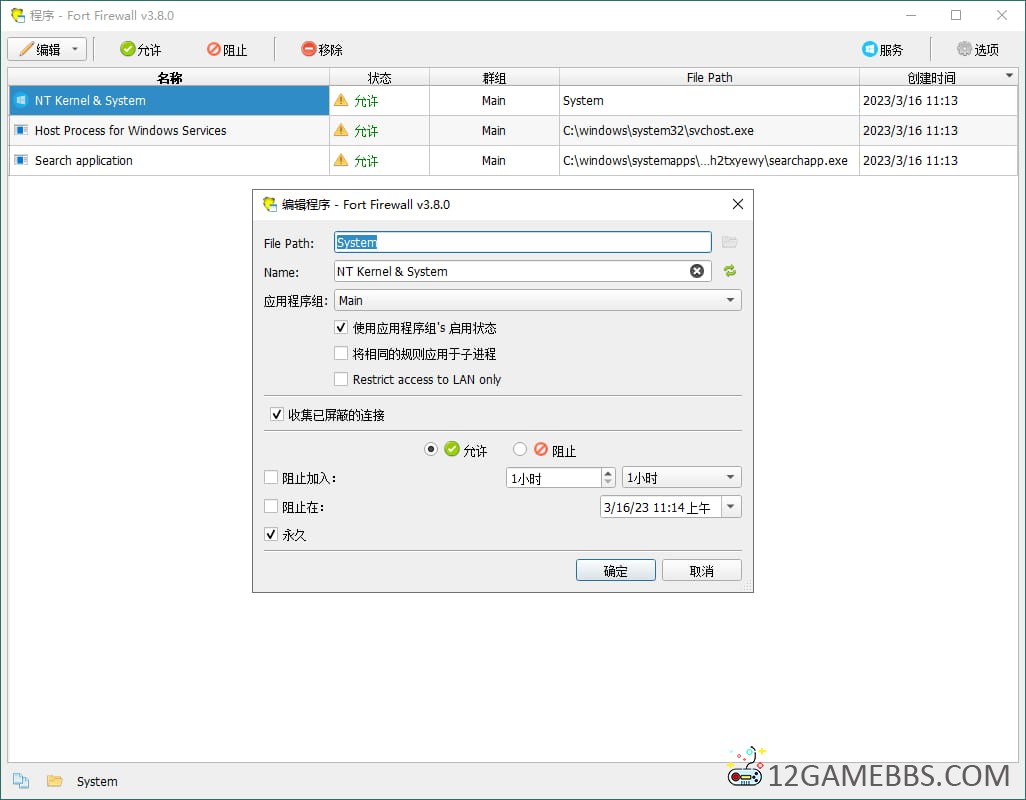Close the 编辑程序 dialog
The image size is (1026, 800).
pos(737,204)
